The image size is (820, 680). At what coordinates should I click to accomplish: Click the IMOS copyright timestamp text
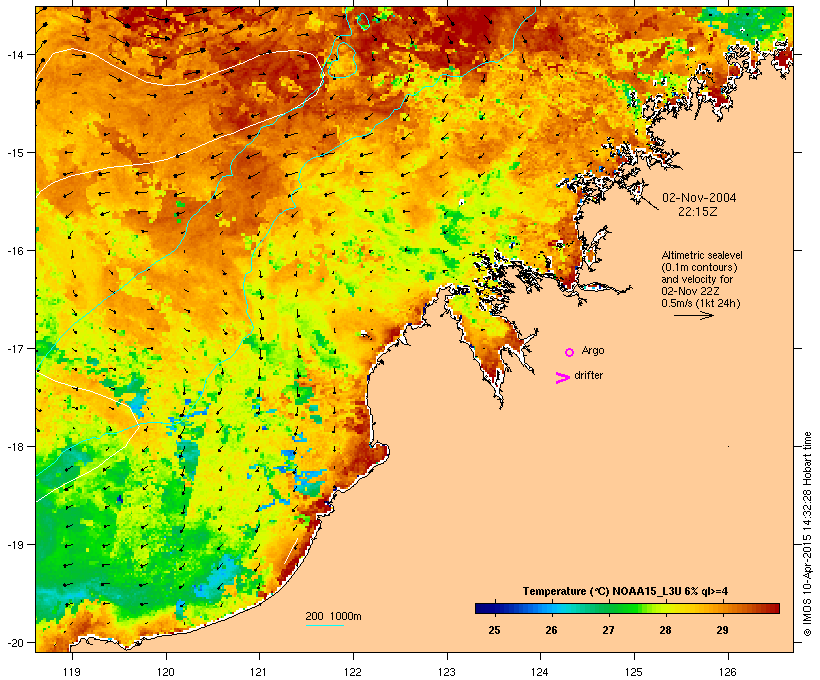tap(807, 534)
